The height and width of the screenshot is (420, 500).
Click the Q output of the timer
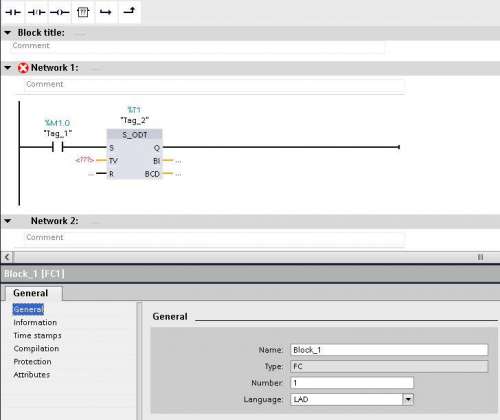pyautogui.click(x=157, y=148)
